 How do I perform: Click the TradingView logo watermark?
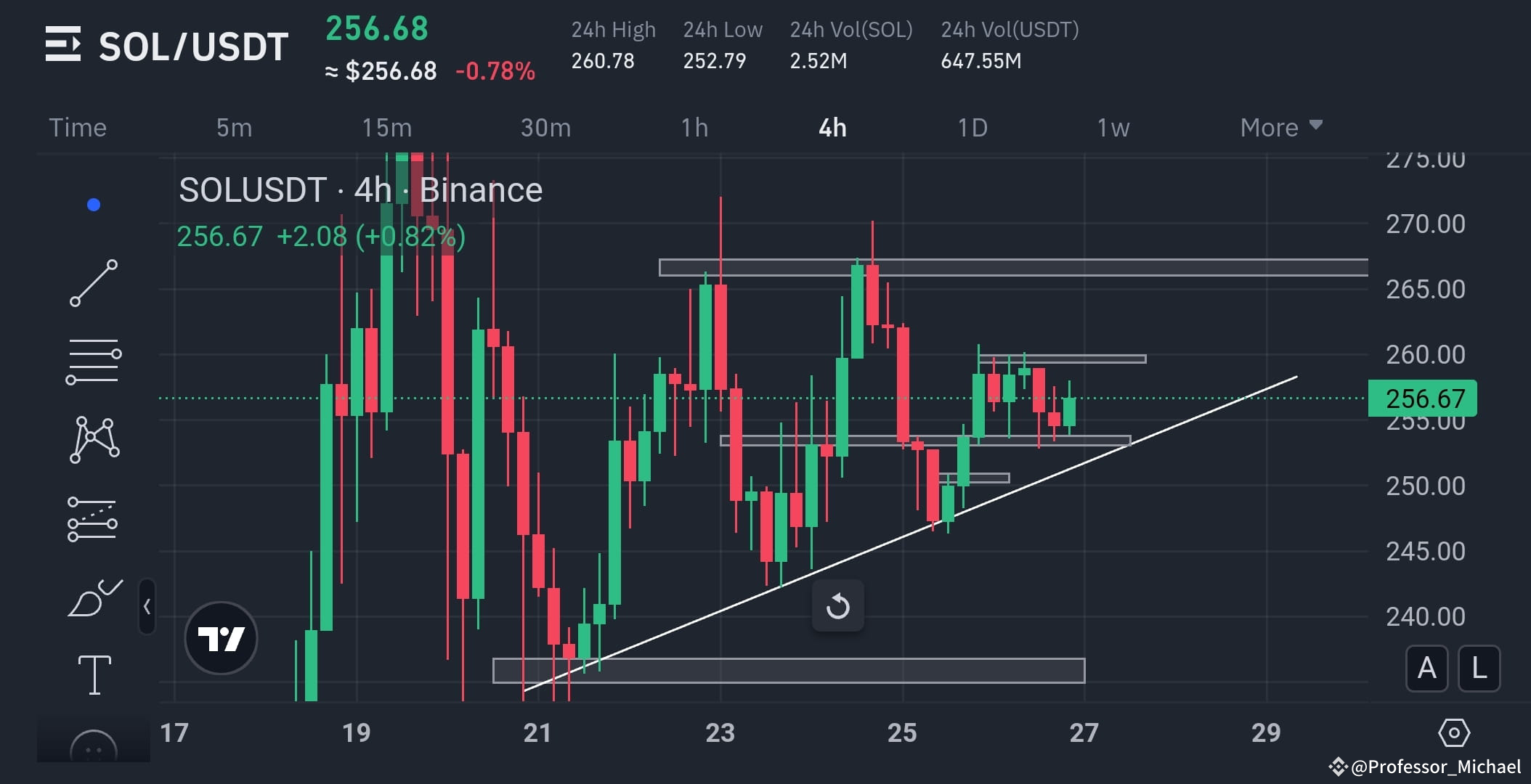pyautogui.click(x=222, y=637)
